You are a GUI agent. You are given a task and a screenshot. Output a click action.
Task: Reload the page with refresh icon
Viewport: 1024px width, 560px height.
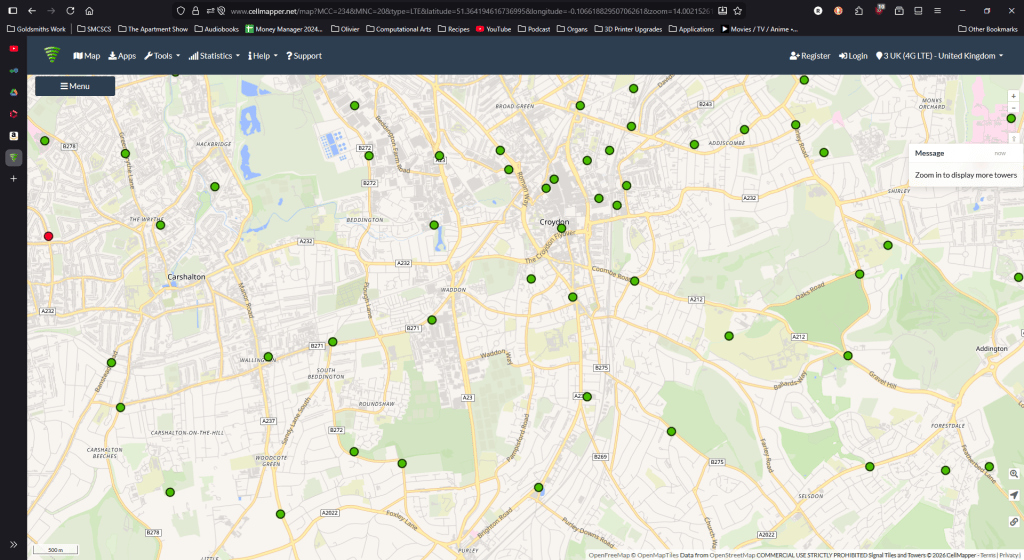(x=71, y=11)
